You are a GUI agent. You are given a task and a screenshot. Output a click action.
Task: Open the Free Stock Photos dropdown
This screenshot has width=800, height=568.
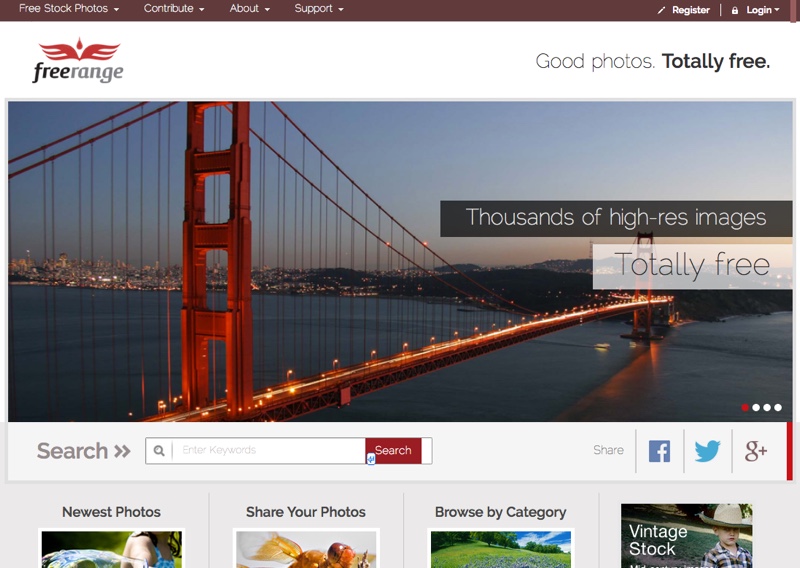point(68,9)
